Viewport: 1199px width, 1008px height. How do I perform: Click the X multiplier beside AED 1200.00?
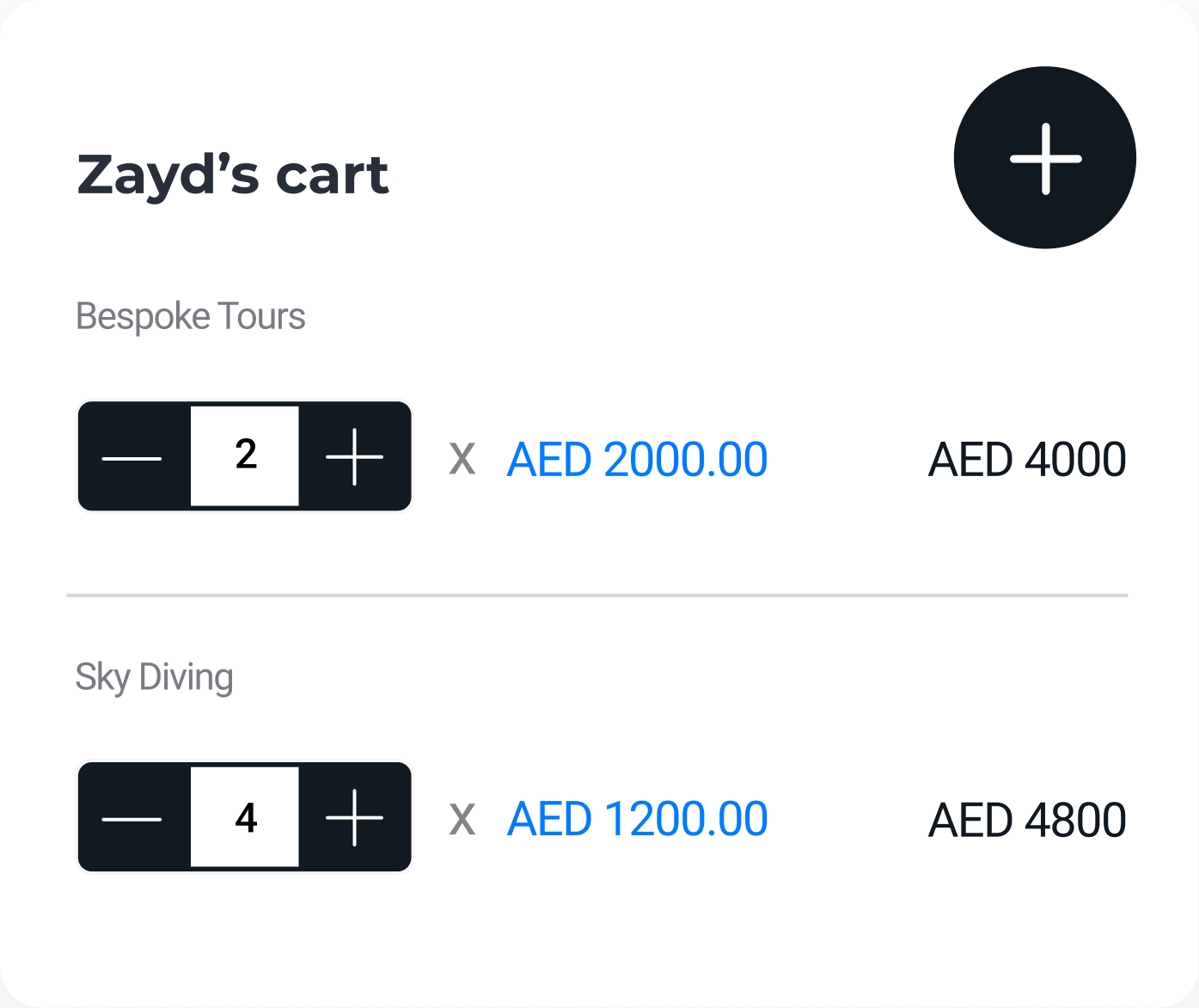point(463,819)
